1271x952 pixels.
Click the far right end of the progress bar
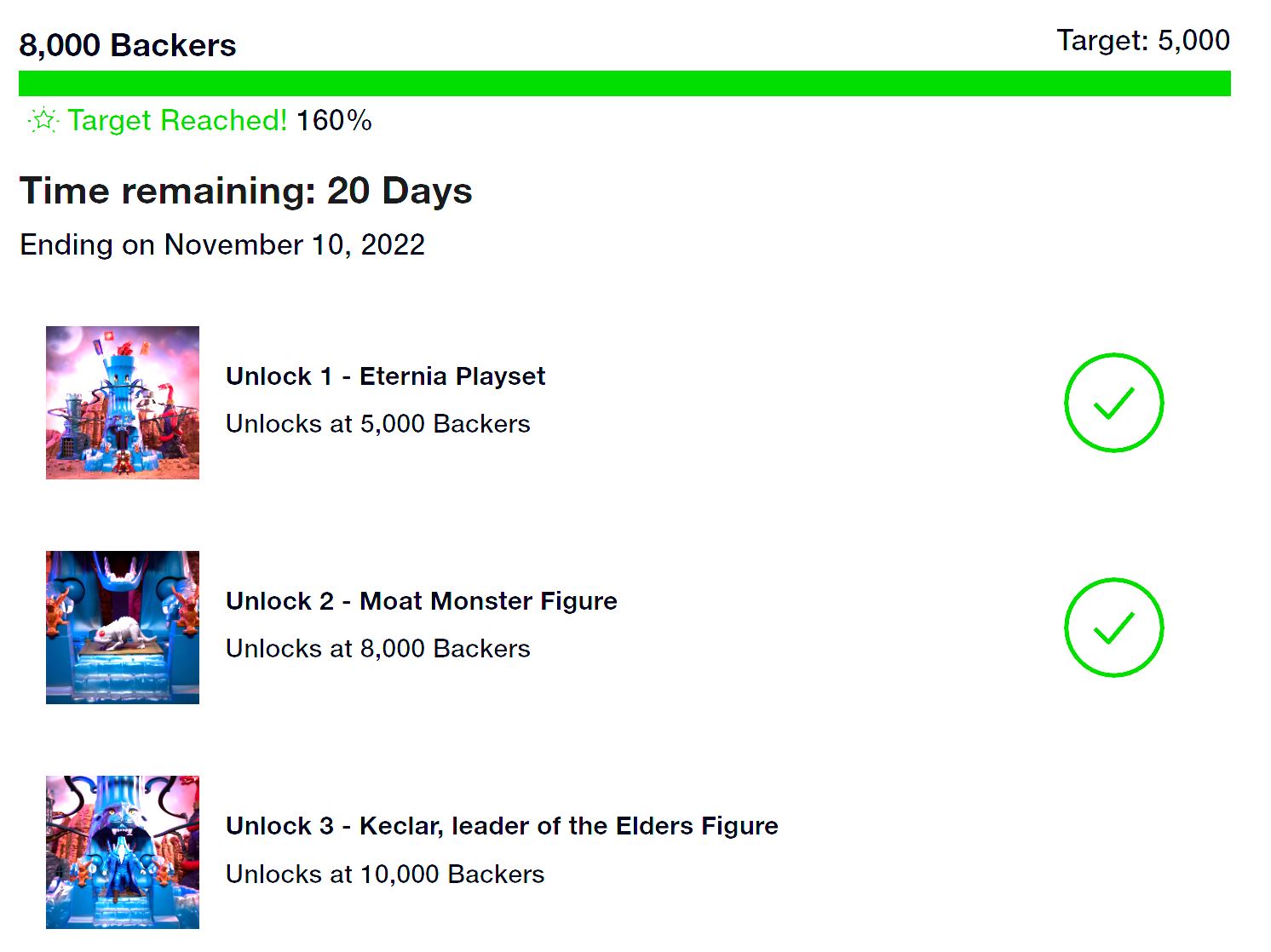tap(1223, 83)
